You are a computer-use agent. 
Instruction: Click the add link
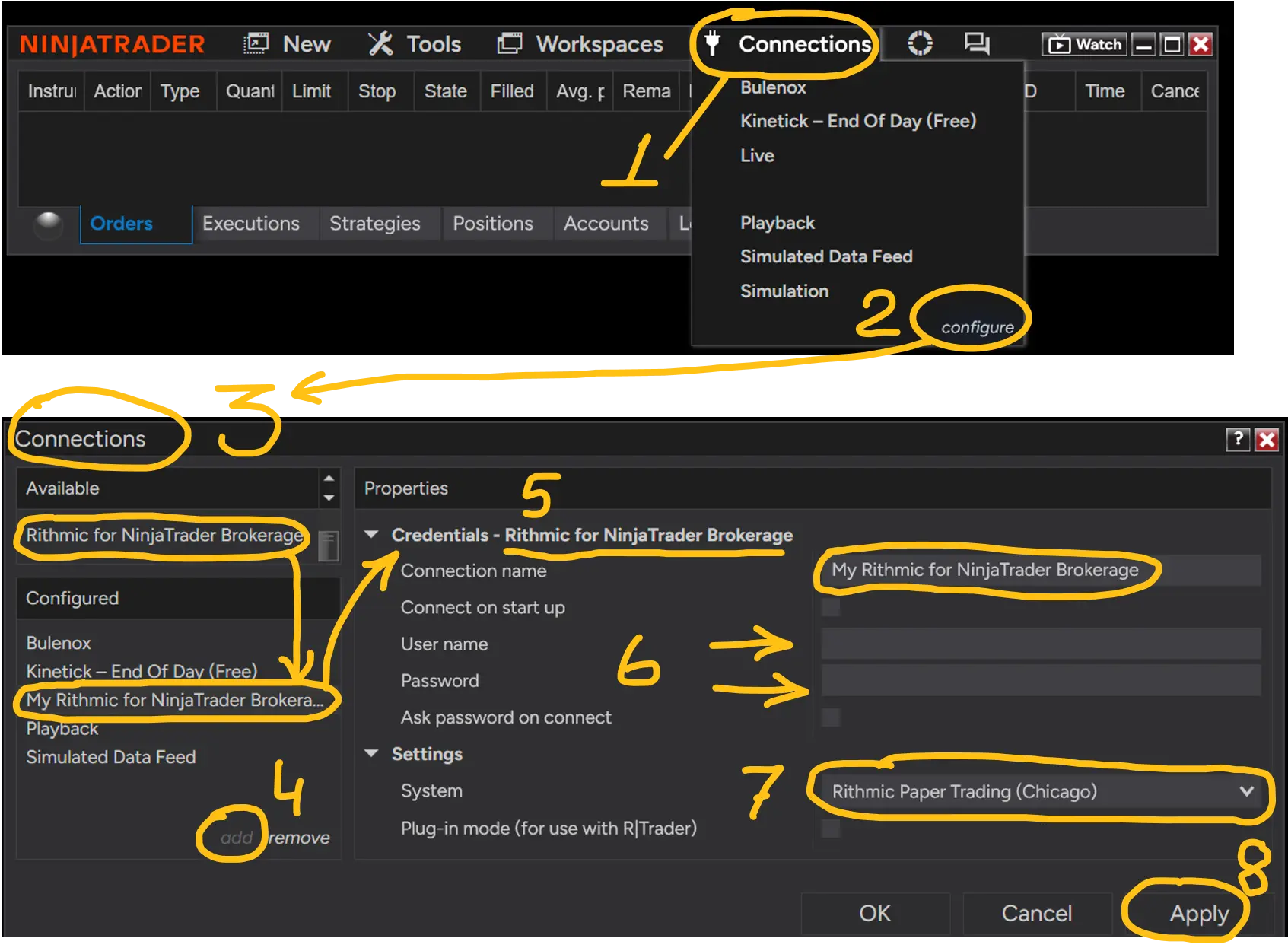pos(236,838)
